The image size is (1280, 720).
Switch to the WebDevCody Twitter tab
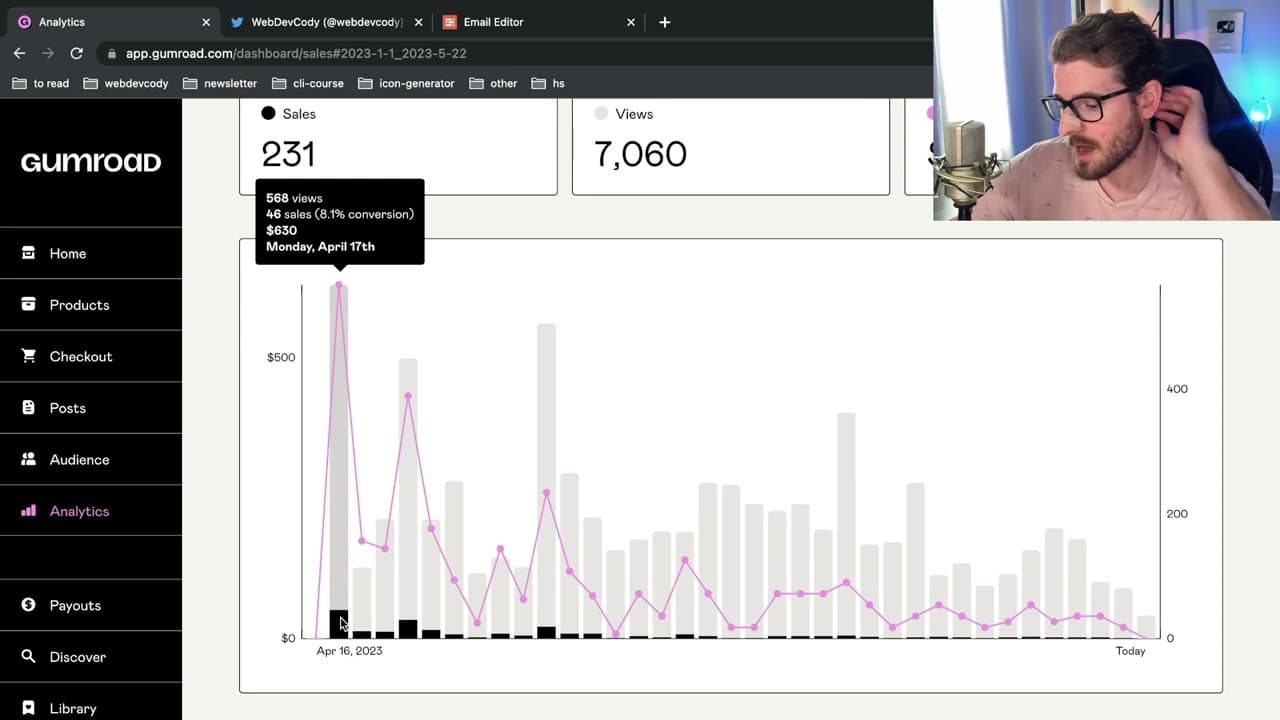click(325, 22)
